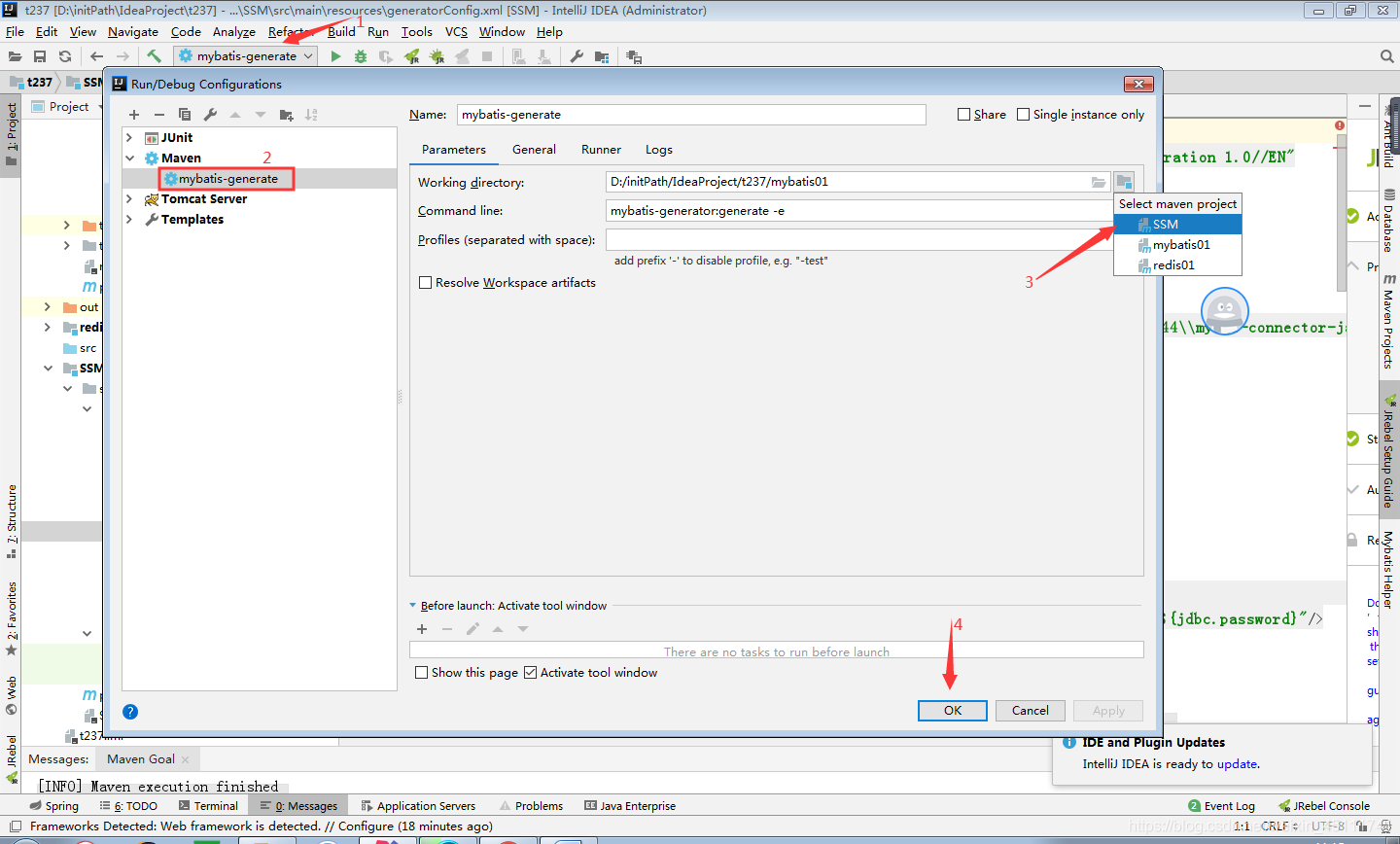Open the Parameters tab
Viewport: 1400px width, 844px height.
click(x=454, y=150)
